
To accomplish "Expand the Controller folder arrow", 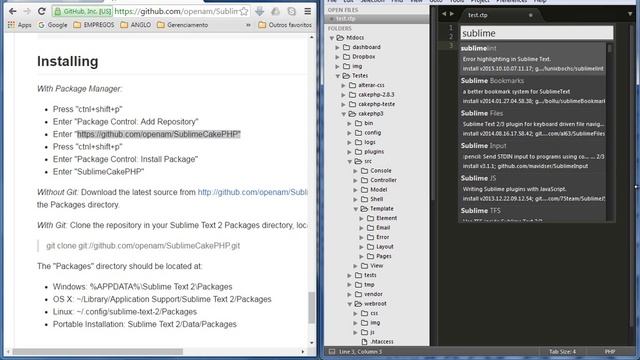I will (x=356, y=180).
